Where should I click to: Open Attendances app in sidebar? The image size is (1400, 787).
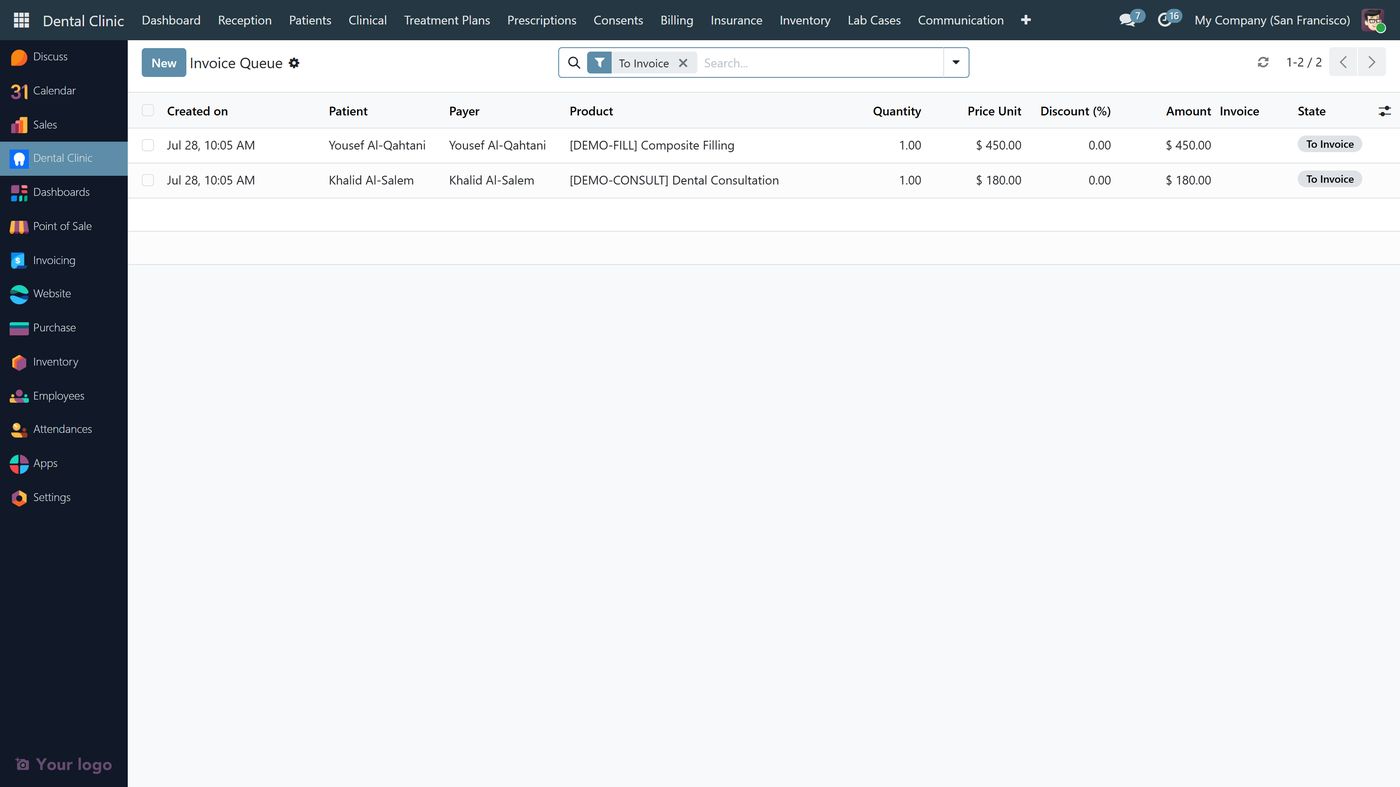pos(64,429)
